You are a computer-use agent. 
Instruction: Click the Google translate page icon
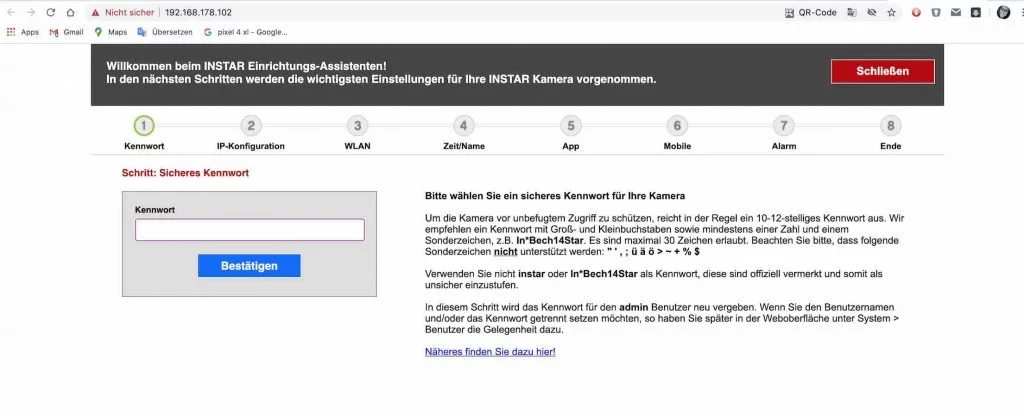(852, 12)
